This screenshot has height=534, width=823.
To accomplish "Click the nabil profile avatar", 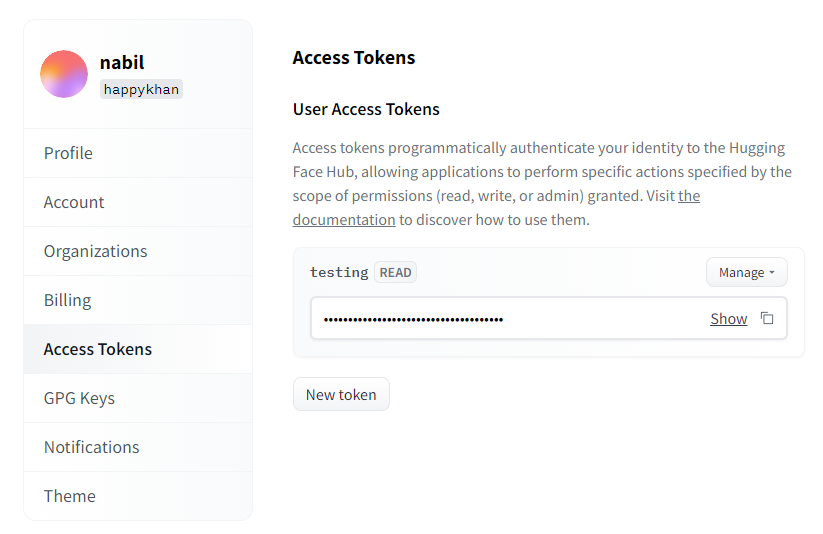I will [64, 74].
